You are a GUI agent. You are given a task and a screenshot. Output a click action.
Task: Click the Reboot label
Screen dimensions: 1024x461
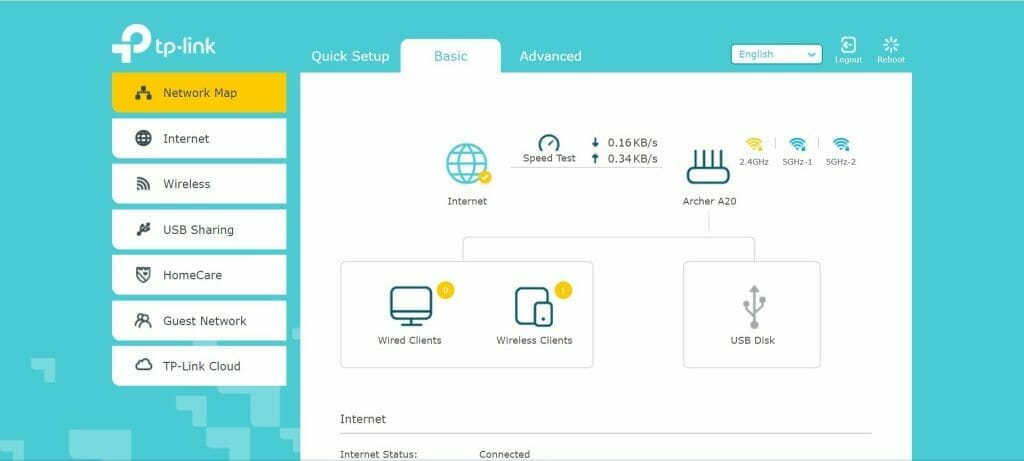[x=891, y=60]
